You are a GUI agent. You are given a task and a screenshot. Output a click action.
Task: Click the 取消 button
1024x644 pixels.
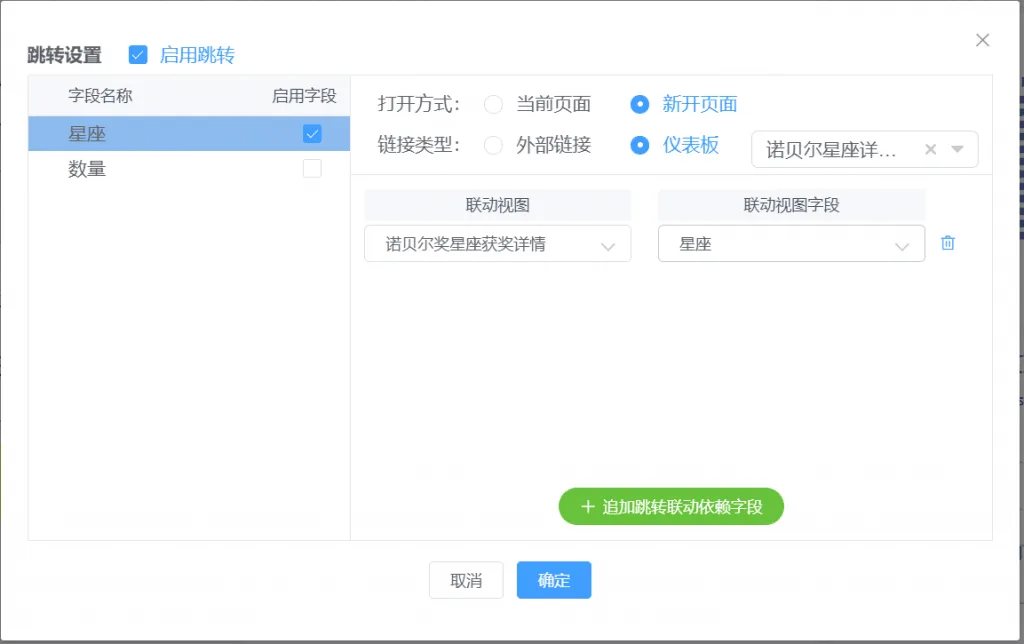coord(466,580)
